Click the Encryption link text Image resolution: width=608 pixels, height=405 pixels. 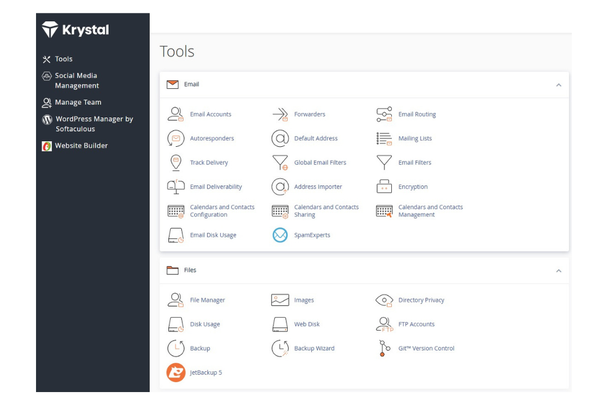(413, 187)
